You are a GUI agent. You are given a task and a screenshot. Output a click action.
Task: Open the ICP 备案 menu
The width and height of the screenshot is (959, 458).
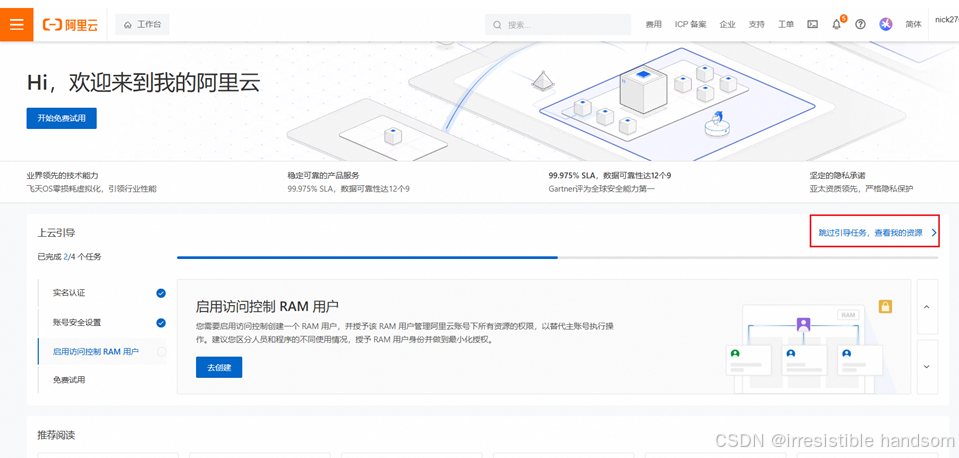point(691,24)
